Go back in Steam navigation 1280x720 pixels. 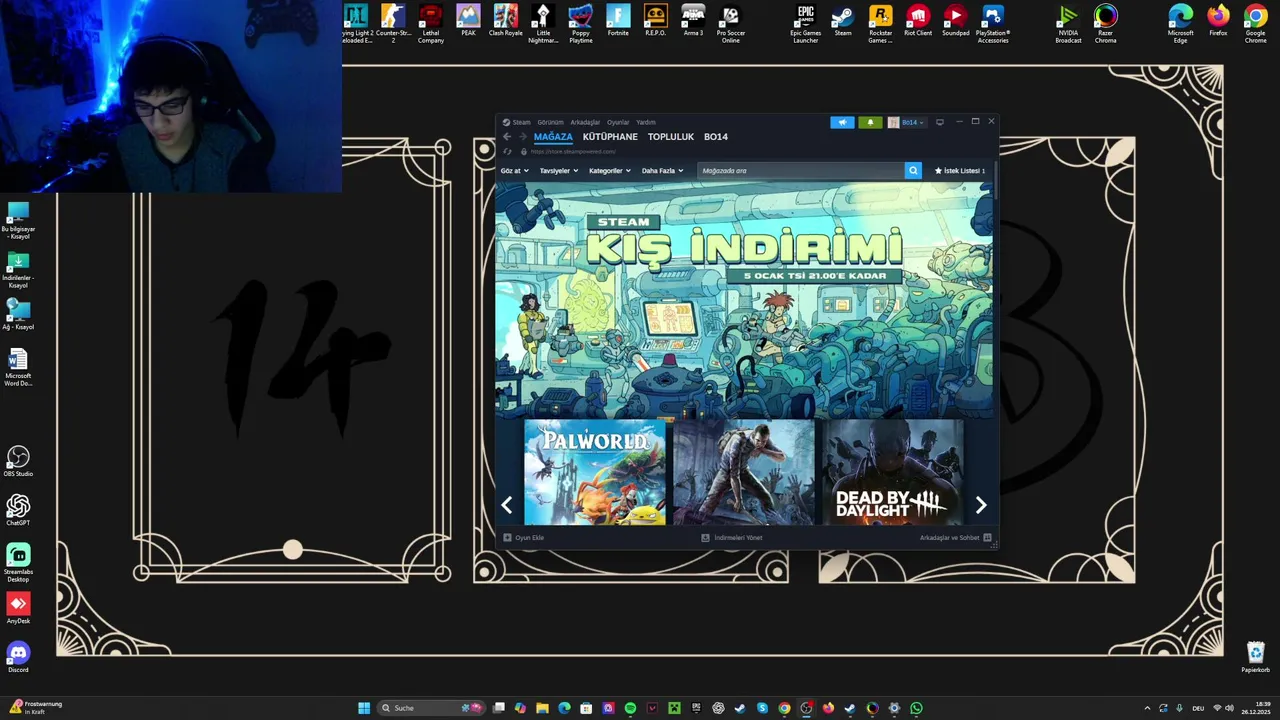point(507,137)
